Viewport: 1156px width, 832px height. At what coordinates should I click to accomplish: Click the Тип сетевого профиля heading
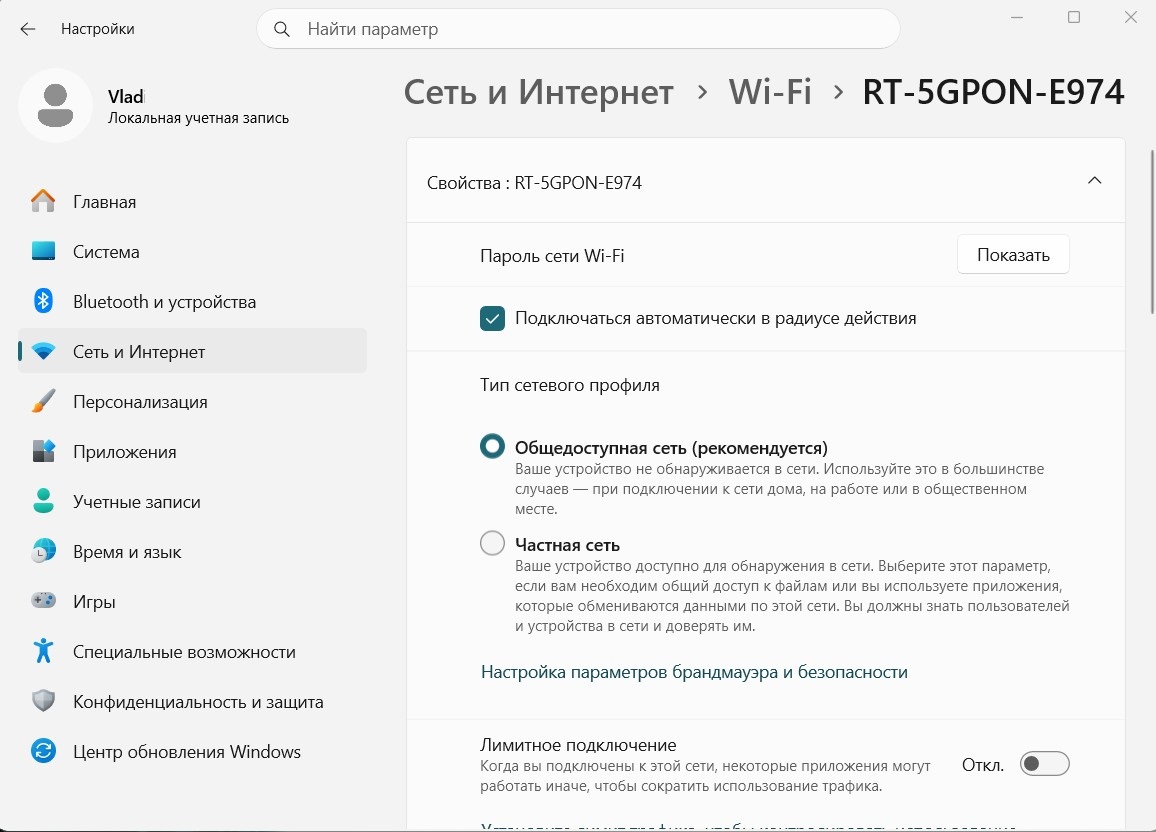click(570, 385)
